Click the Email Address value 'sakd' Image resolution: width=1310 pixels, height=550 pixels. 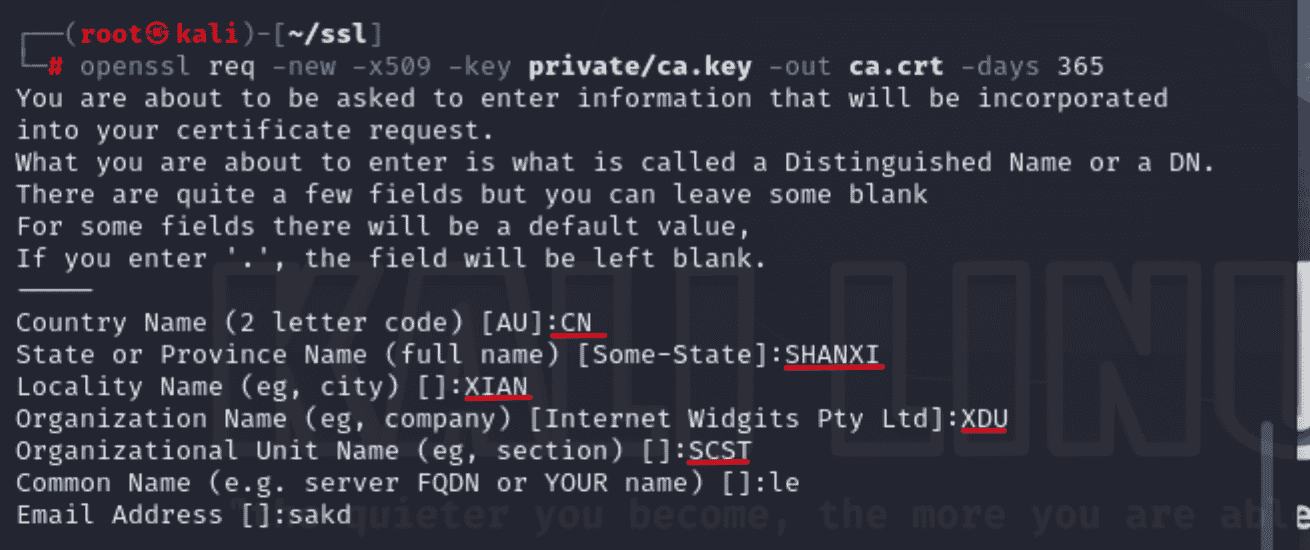pos(320,515)
